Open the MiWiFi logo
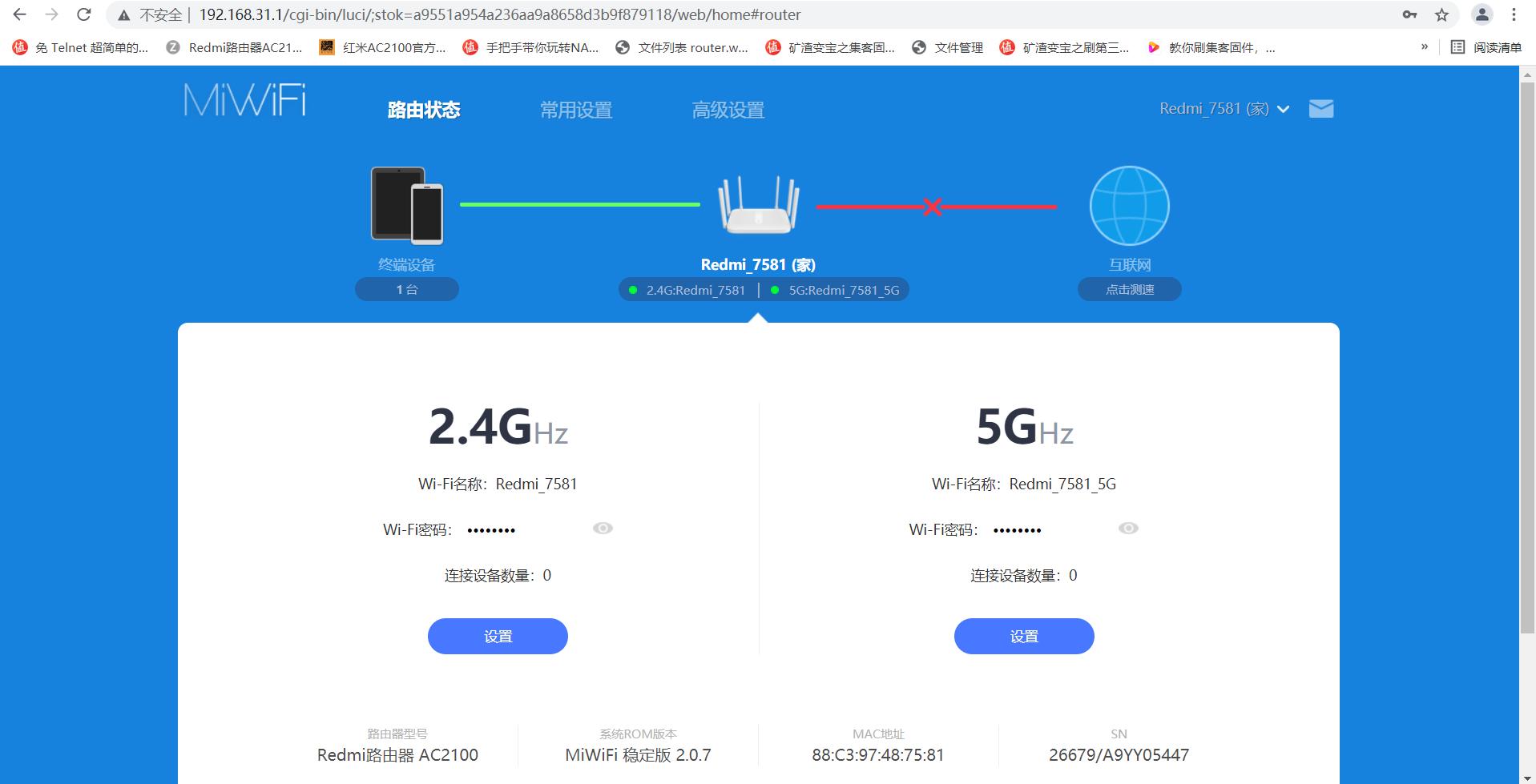Screen dimensions: 1536x784 click(243, 101)
